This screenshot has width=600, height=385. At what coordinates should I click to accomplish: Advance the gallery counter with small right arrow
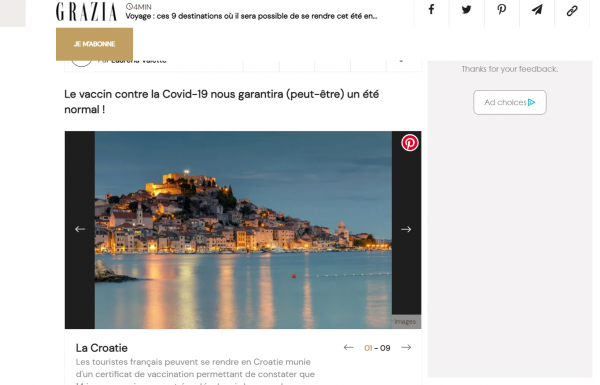click(406, 347)
